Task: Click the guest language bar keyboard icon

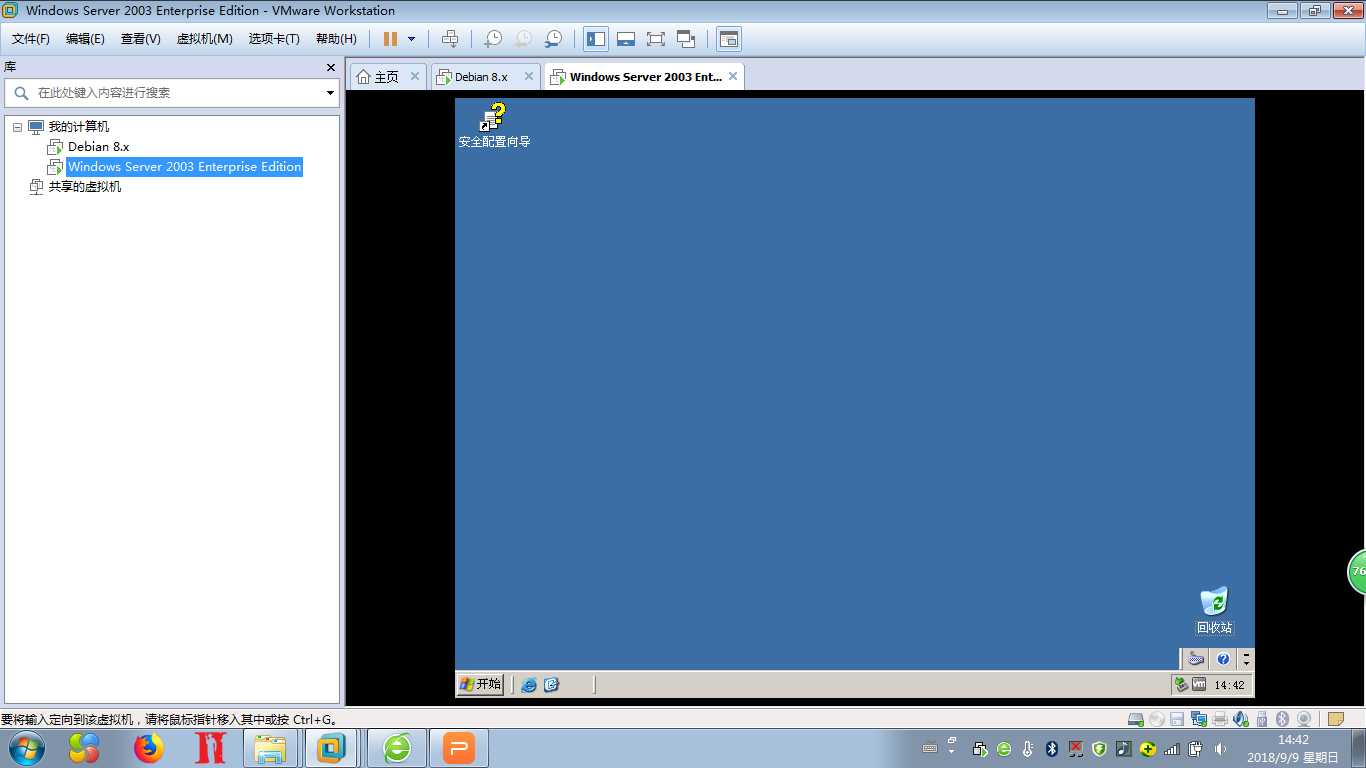Action: point(1196,659)
